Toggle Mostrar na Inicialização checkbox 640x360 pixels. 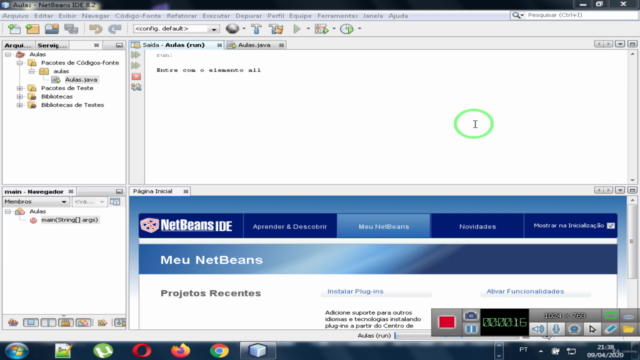611,226
